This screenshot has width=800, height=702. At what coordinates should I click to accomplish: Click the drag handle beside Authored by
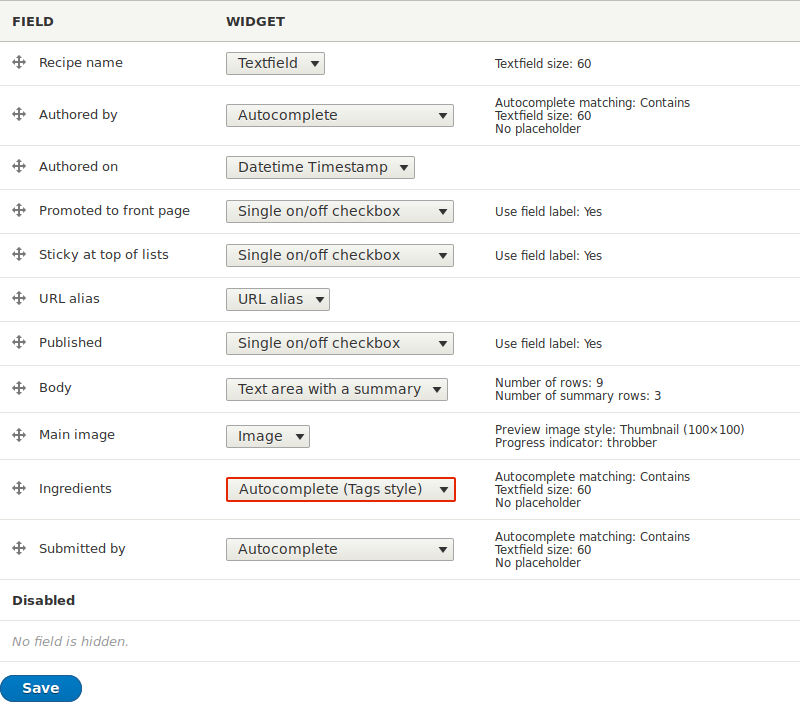(19, 114)
